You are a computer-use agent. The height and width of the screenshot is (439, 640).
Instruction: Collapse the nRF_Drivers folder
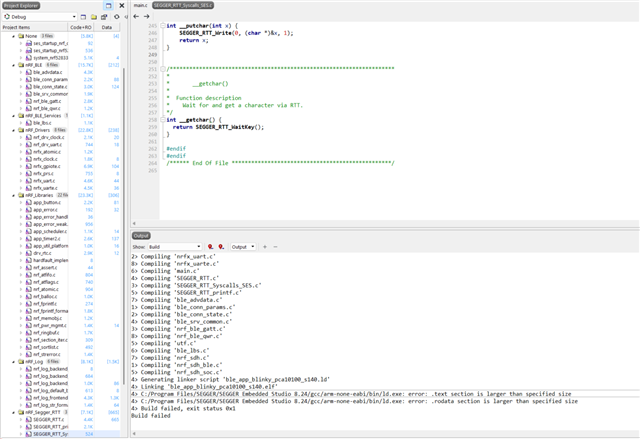click(14, 130)
